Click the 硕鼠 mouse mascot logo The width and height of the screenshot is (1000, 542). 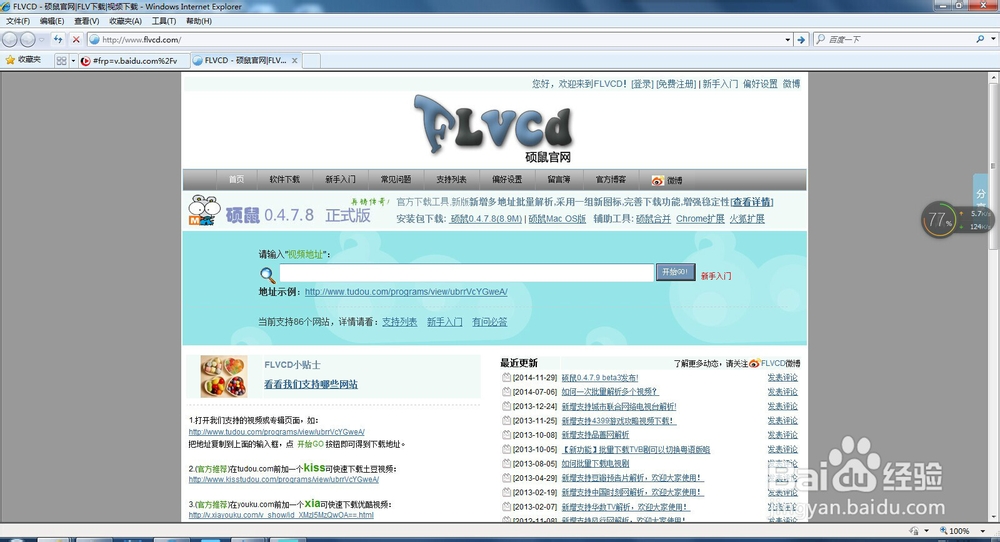click(x=204, y=210)
